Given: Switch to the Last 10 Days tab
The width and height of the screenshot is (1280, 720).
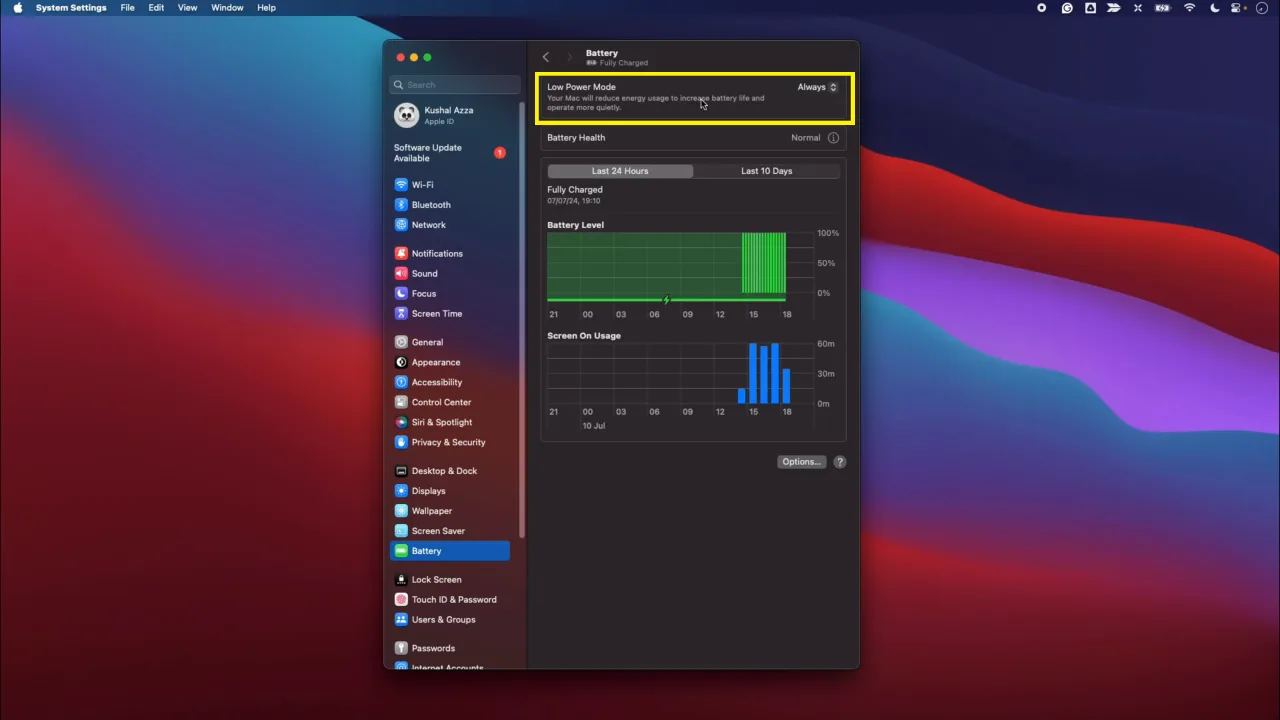Looking at the screenshot, I should pyautogui.click(x=766, y=170).
